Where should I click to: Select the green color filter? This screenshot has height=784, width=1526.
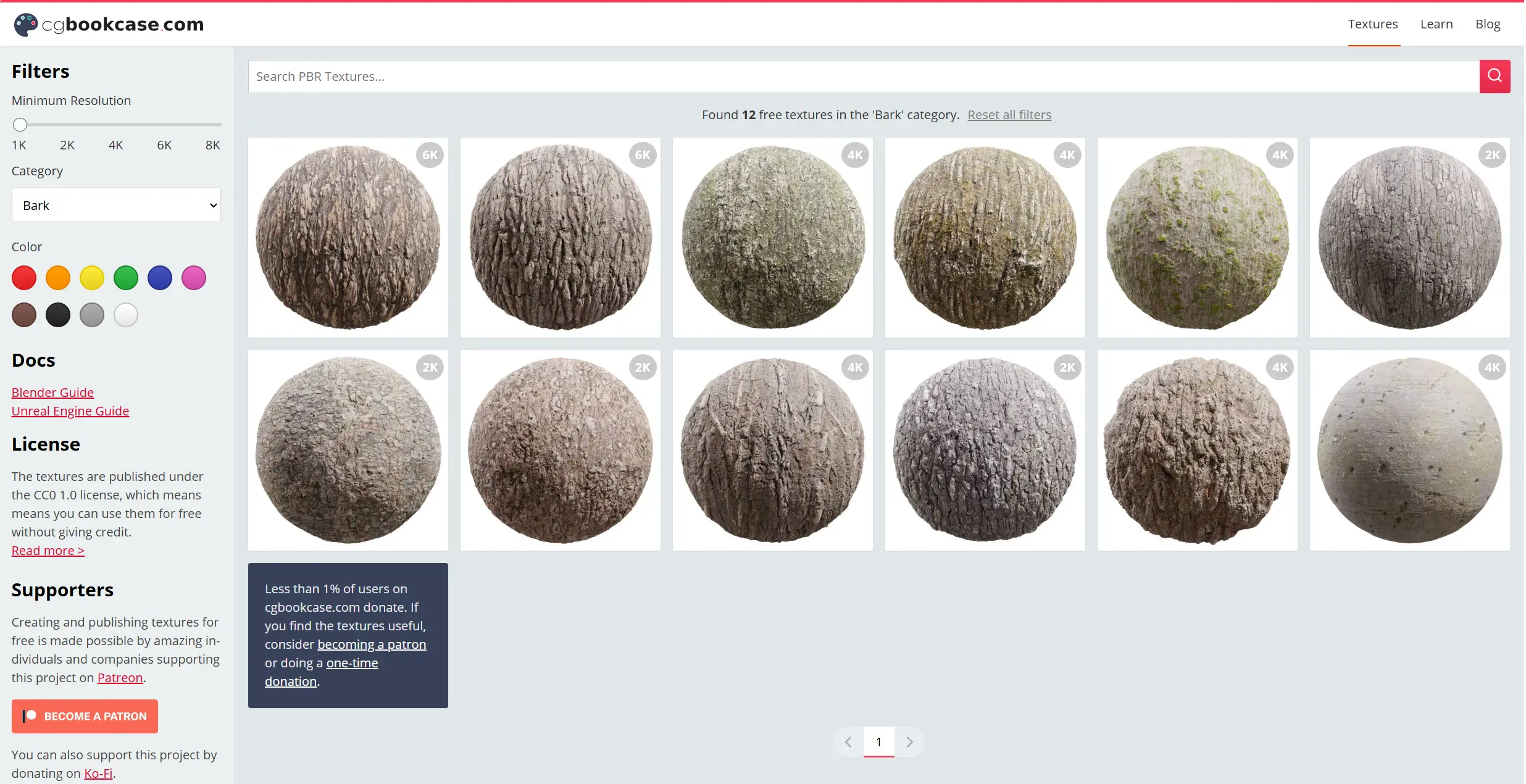click(126, 278)
